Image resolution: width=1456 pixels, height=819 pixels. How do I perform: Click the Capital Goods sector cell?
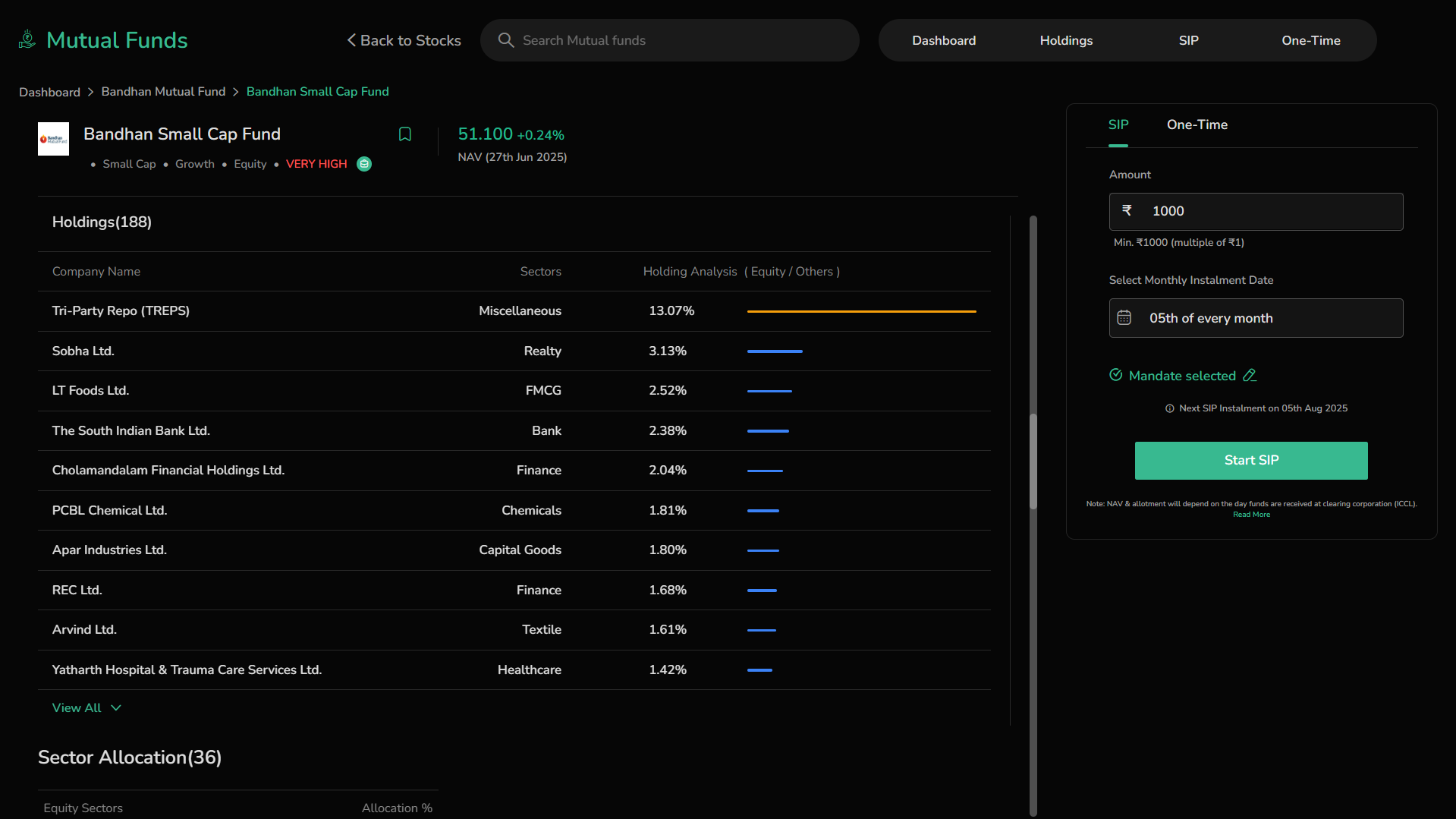pos(520,550)
